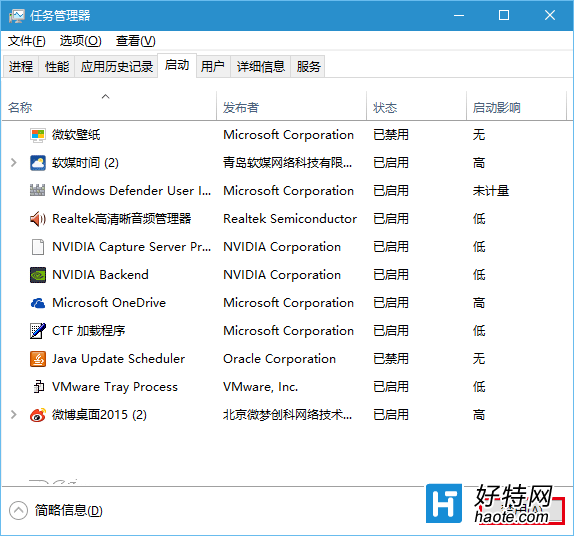
Task: Sort by the 启动影响 column header
Action: point(516,106)
